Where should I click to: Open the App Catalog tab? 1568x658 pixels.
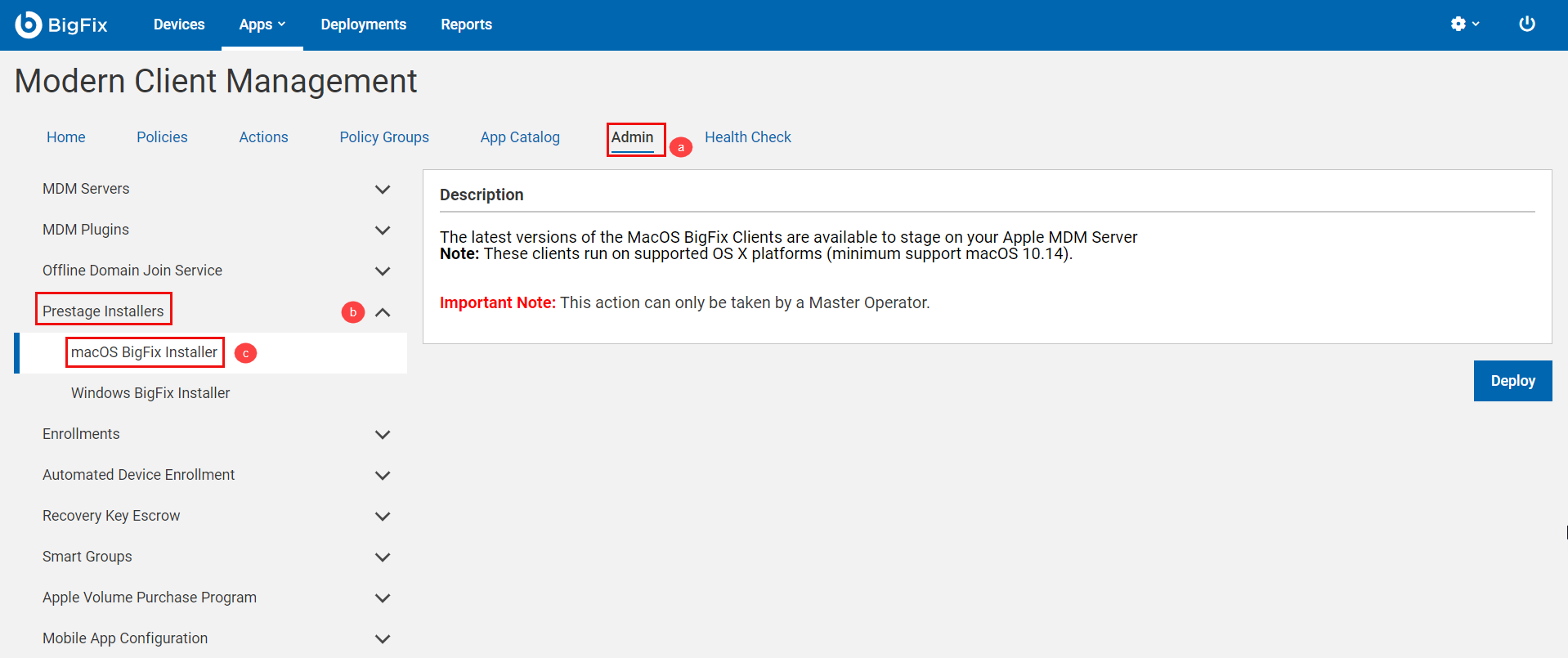pyautogui.click(x=520, y=137)
